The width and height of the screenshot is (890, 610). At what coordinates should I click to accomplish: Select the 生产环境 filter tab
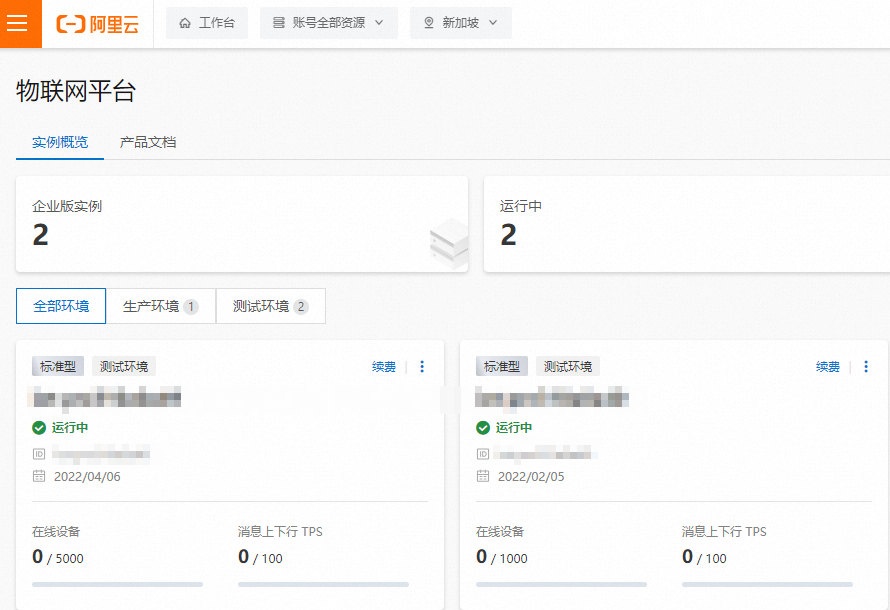[161, 306]
